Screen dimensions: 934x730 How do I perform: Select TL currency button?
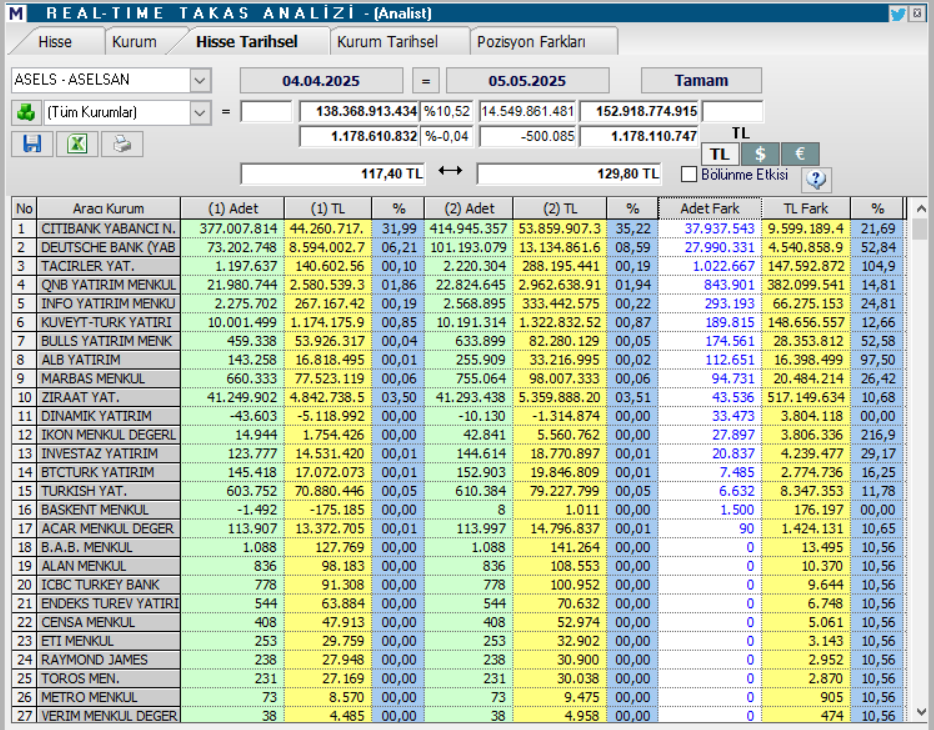(x=719, y=154)
